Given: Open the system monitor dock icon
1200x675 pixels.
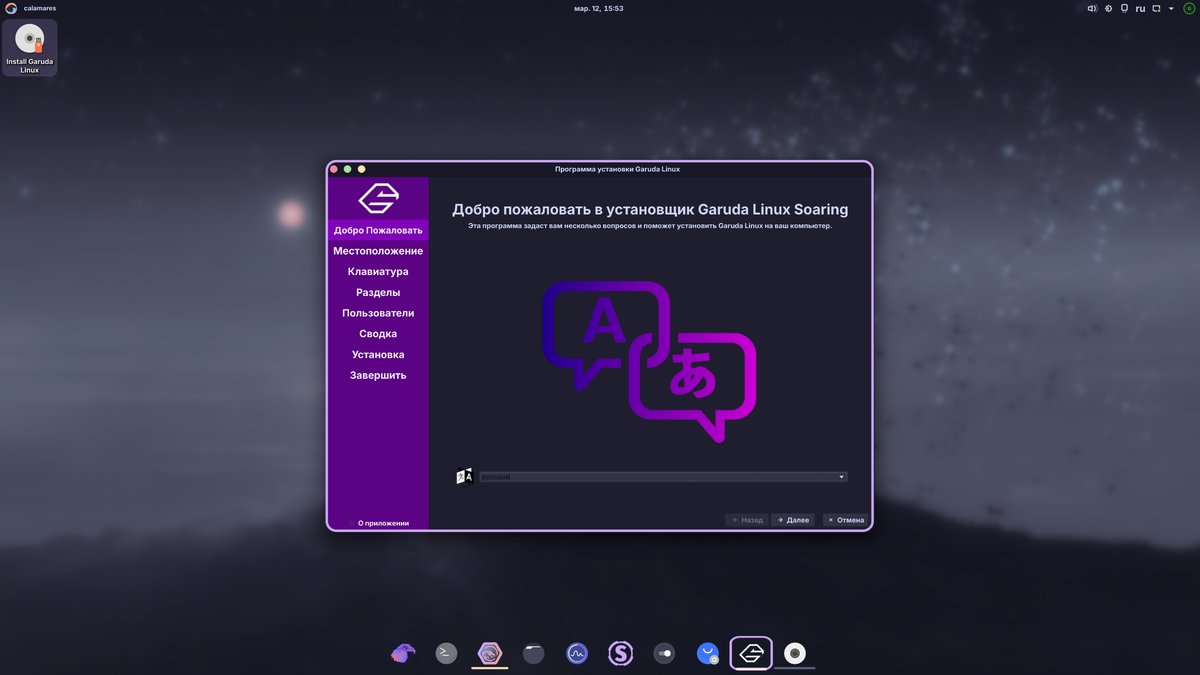Looking at the screenshot, I should pyautogui.click(x=577, y=653).
